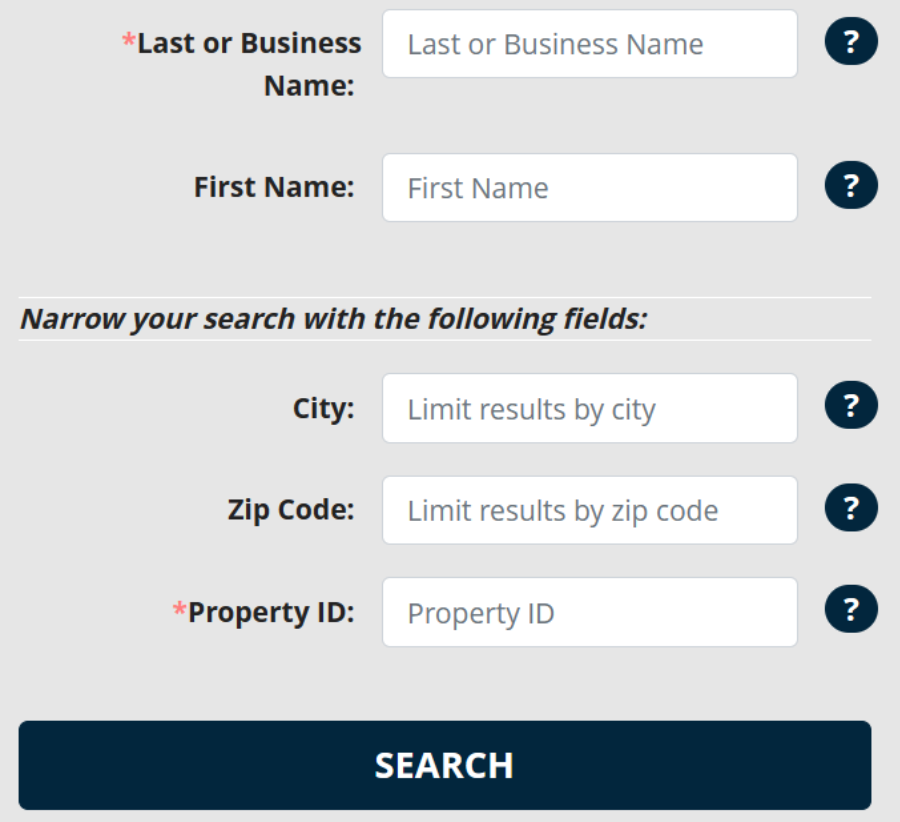Select the Zip Code input field
This screenshot has width=900, height=822.
(x=590, y=511)
